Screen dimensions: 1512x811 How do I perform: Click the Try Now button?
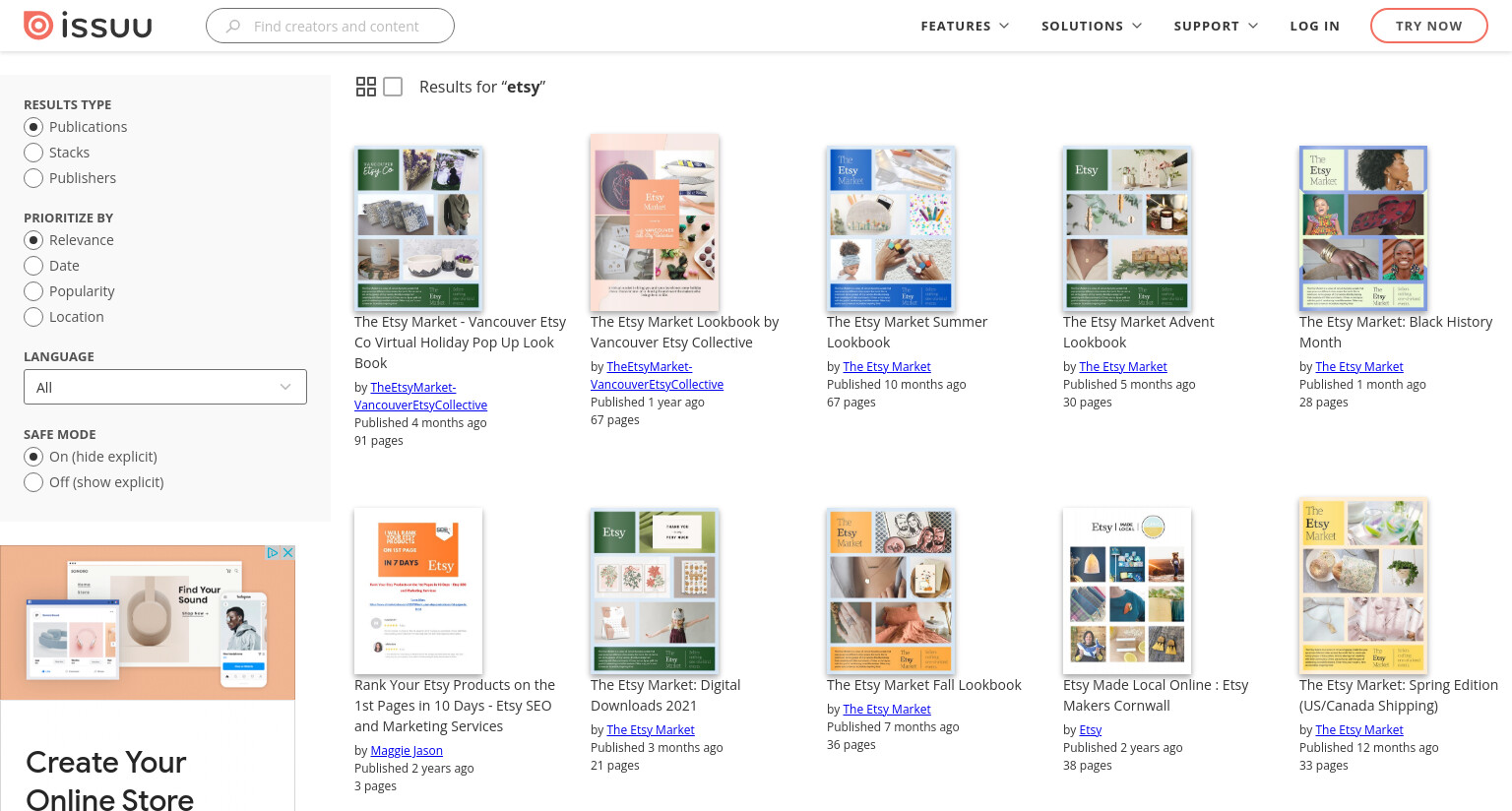point(1429,26)
